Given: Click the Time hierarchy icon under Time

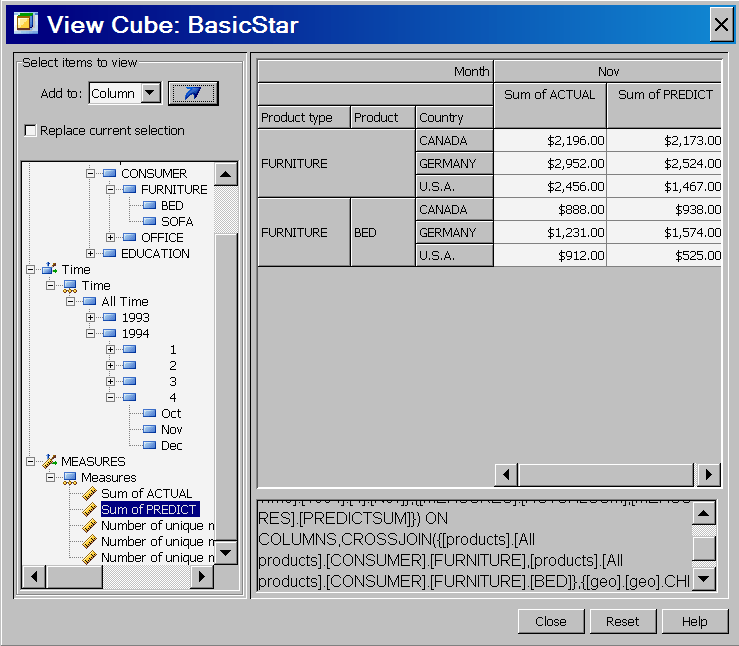Looking at the screenshot, I should coord(69,285).
